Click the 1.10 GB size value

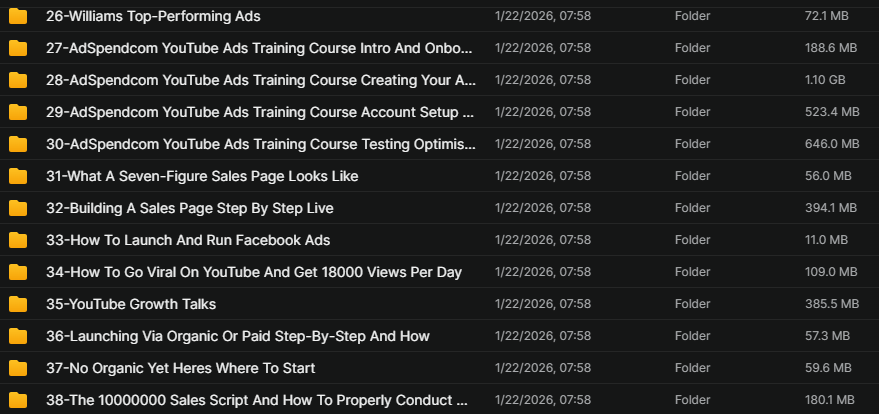[x=825, y=80]
